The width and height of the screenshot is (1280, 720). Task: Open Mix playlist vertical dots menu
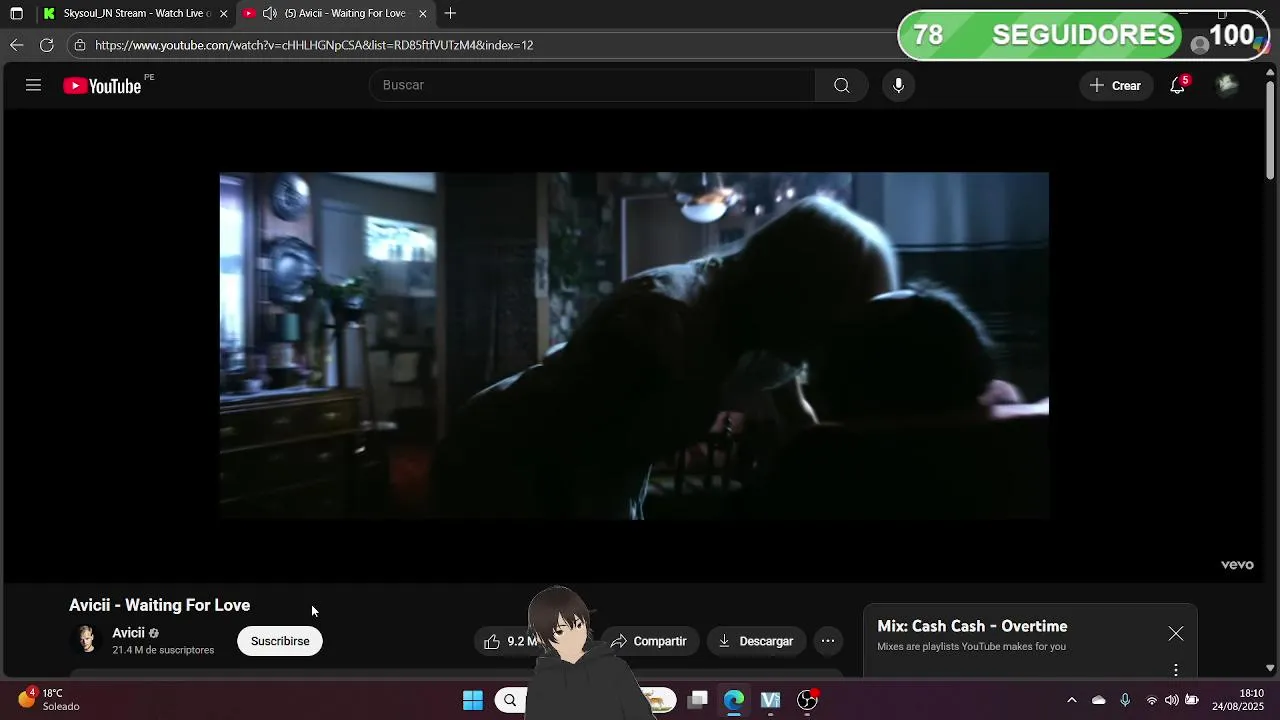(1176, 670)
